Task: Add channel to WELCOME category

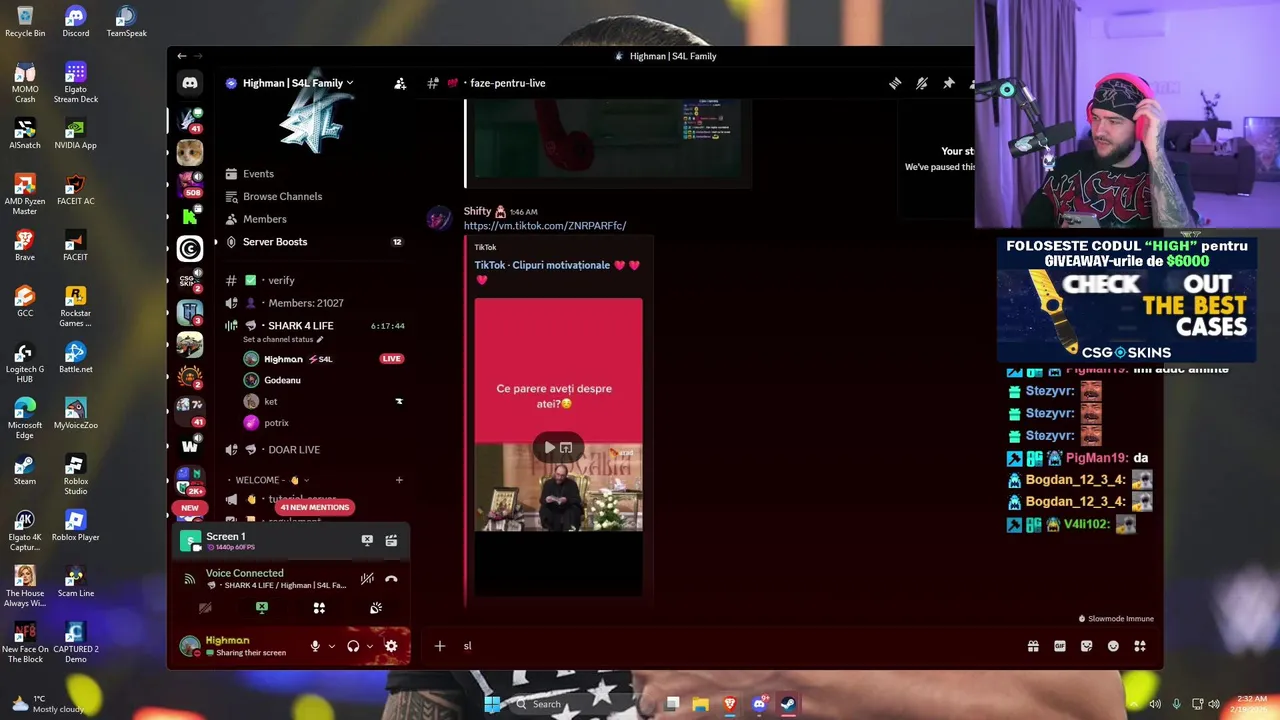Action: point(399,480)
